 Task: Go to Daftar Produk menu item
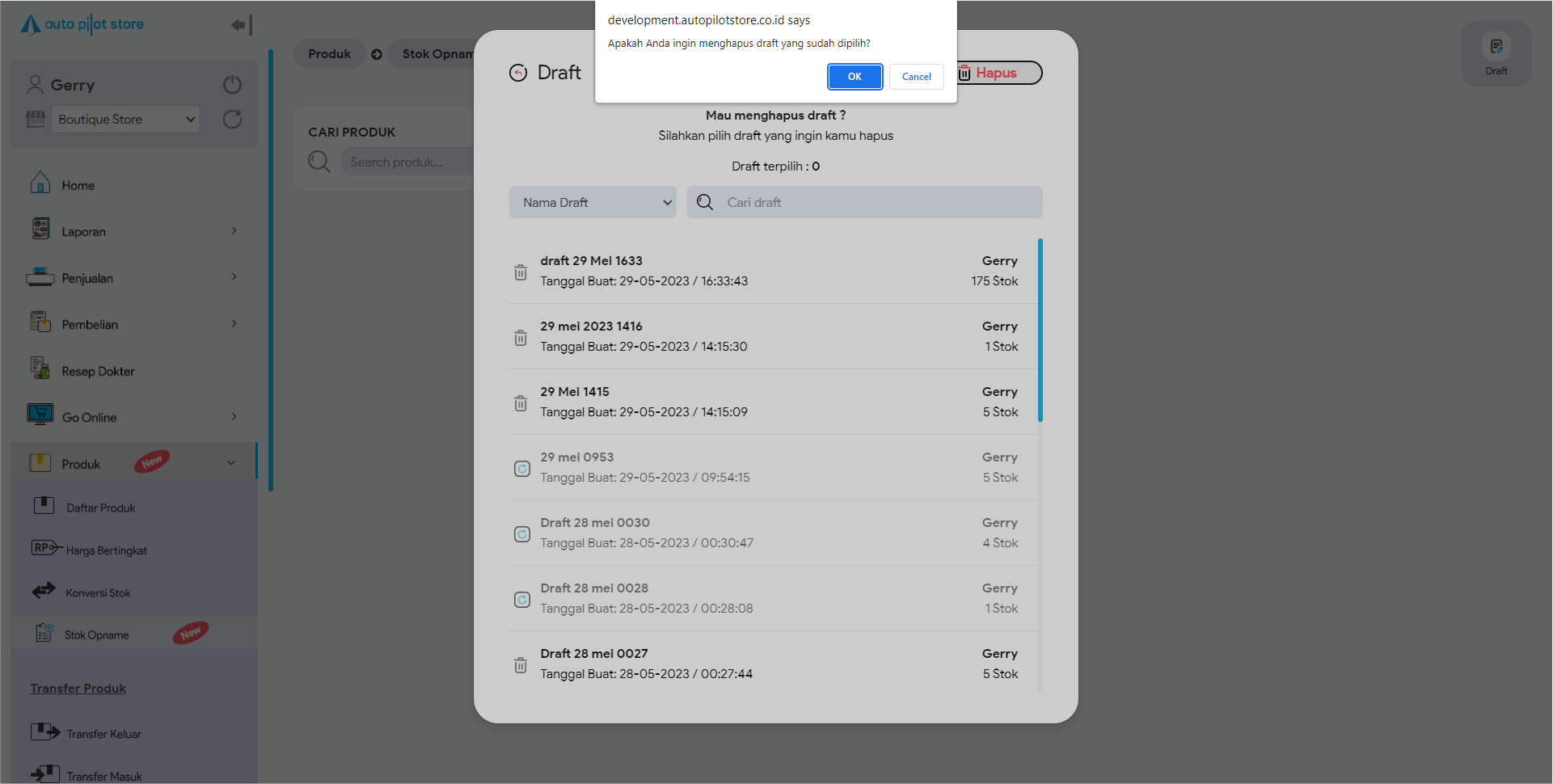click(x=100, y=508)
